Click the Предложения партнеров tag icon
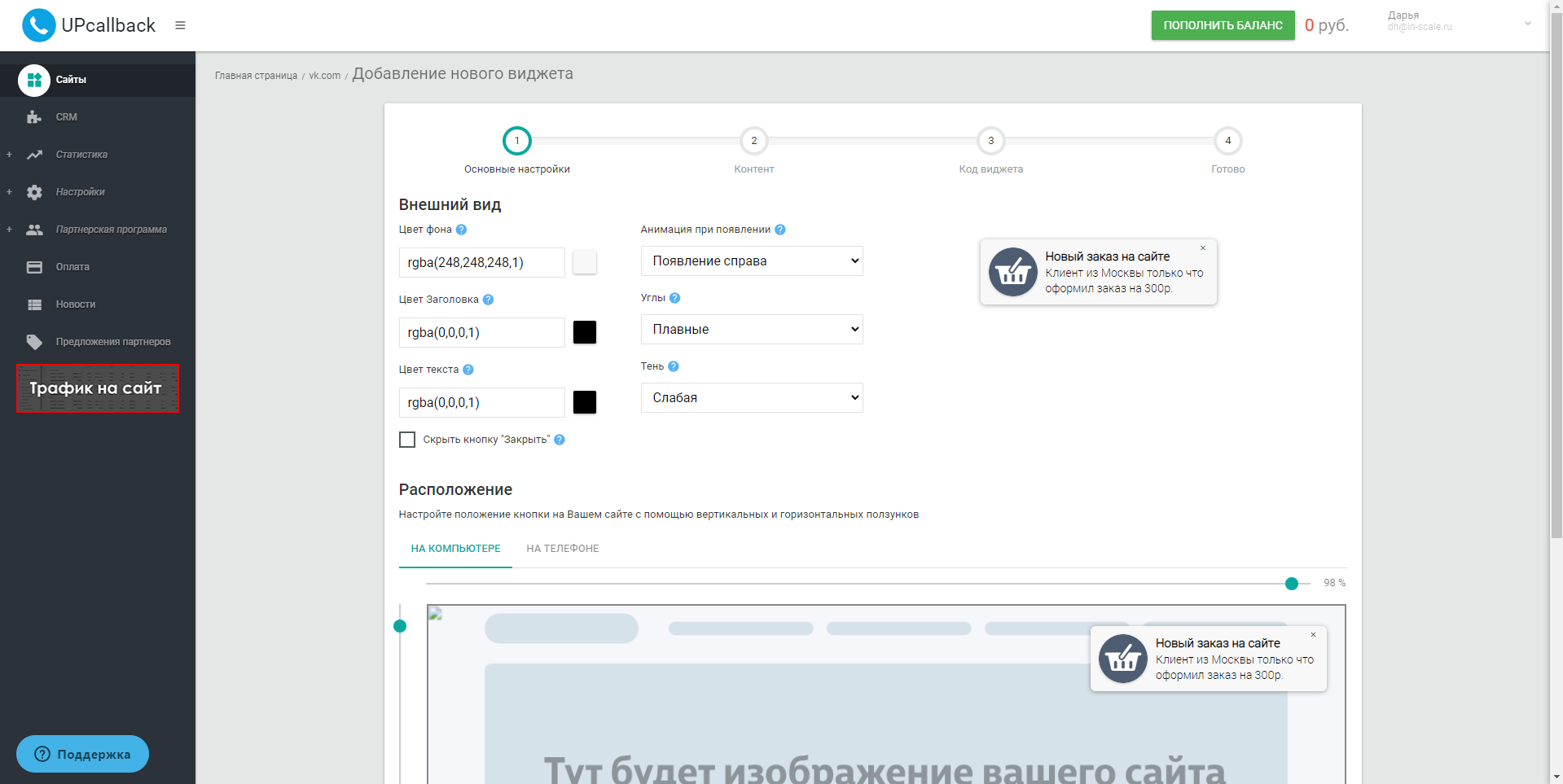The image size is (1563, 784). [x=34, y=342]
